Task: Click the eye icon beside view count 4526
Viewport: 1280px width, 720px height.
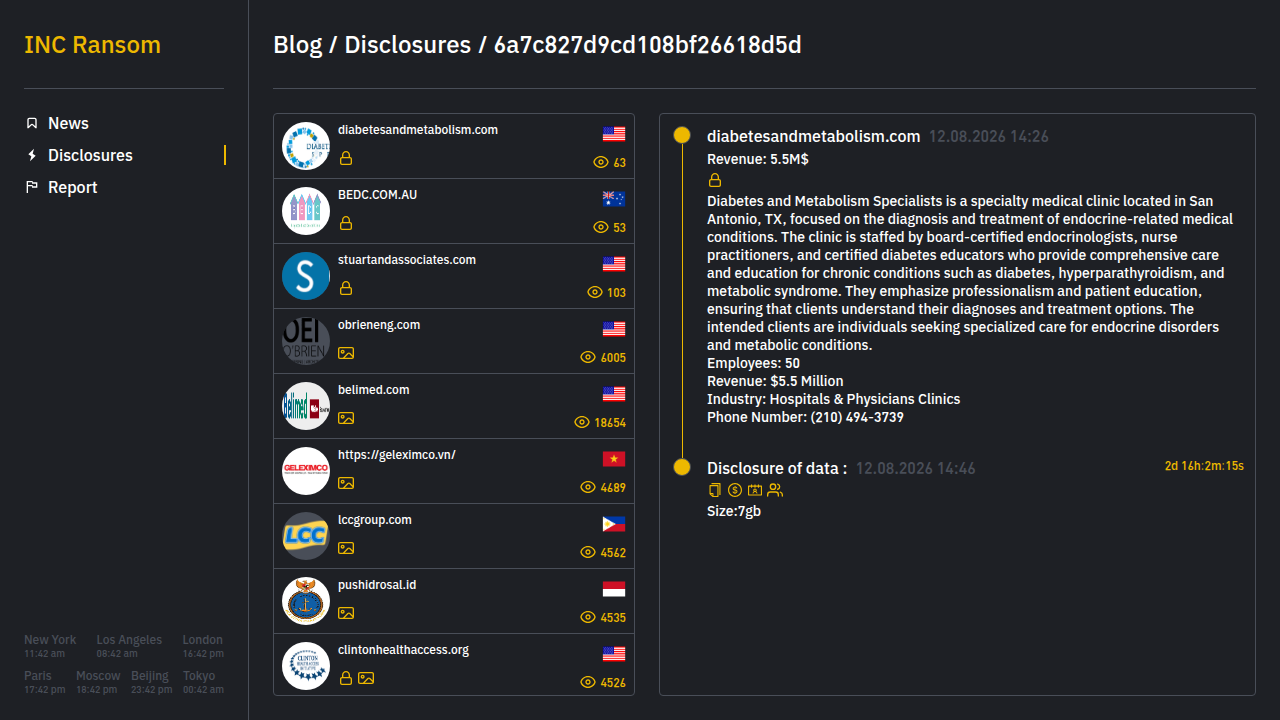Action: pyautogui.click(x=588, y=682)
